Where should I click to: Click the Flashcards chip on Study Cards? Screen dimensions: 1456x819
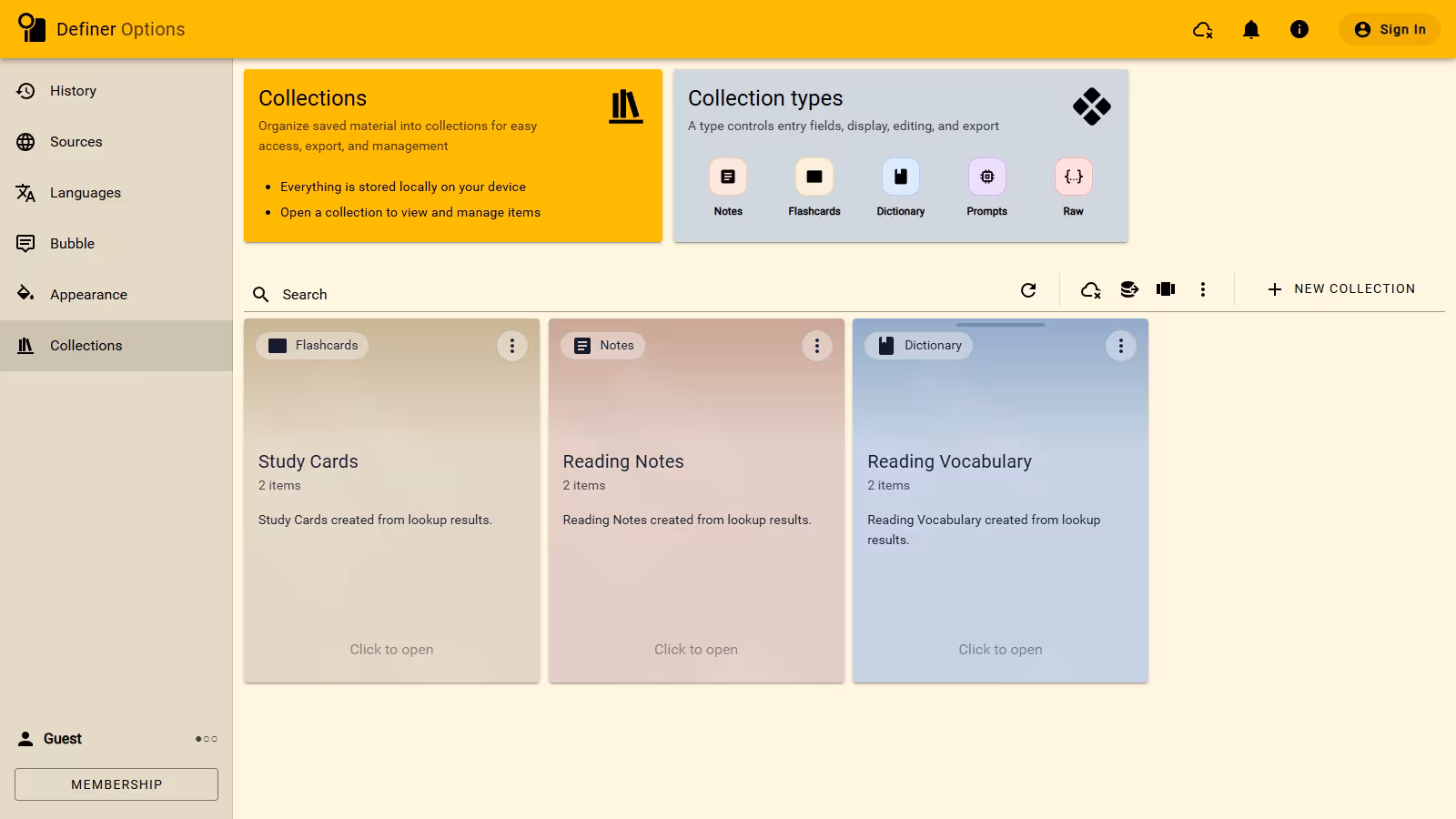[312, 346]
